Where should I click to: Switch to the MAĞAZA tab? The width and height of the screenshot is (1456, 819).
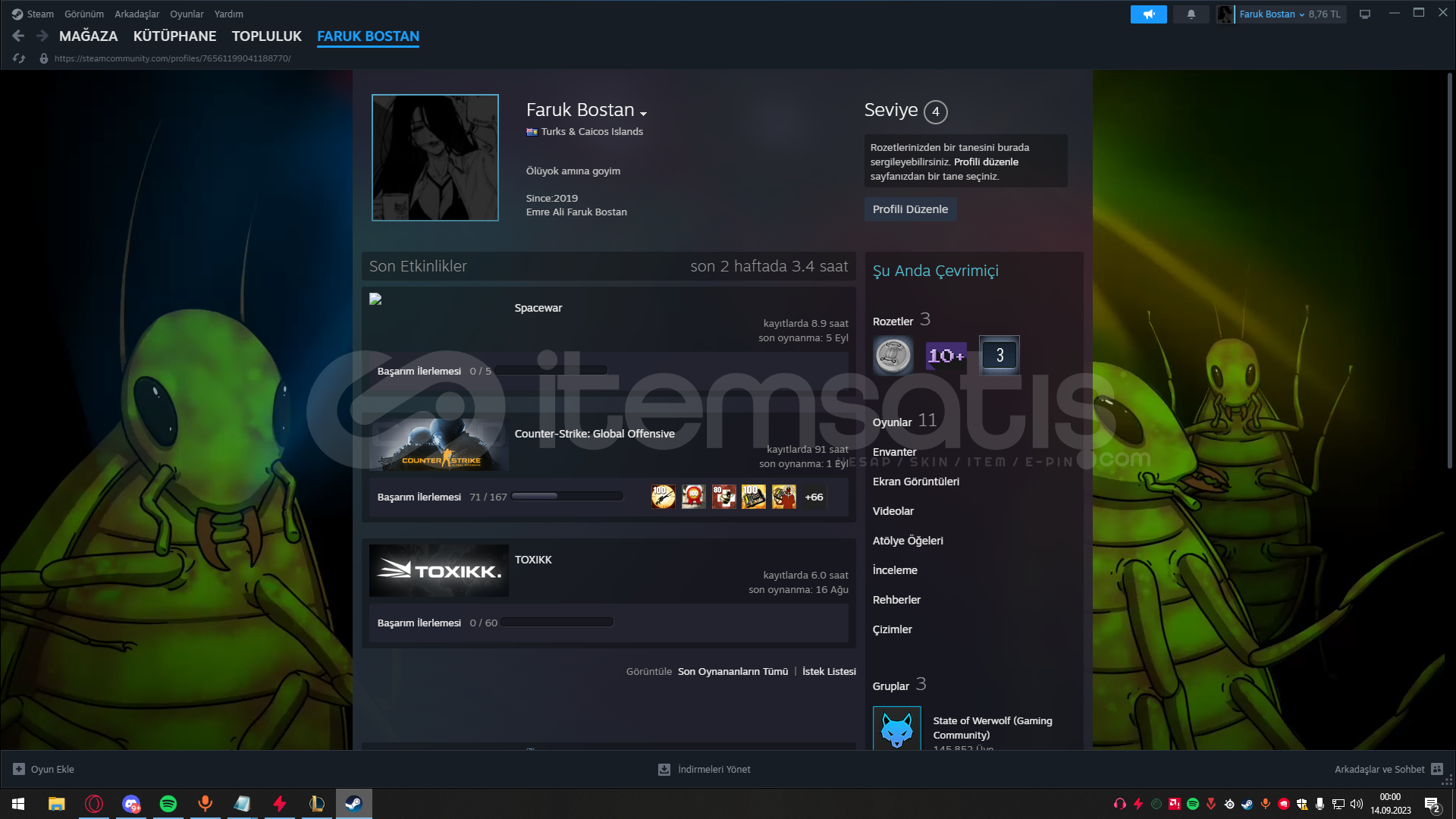pos(88,36)
